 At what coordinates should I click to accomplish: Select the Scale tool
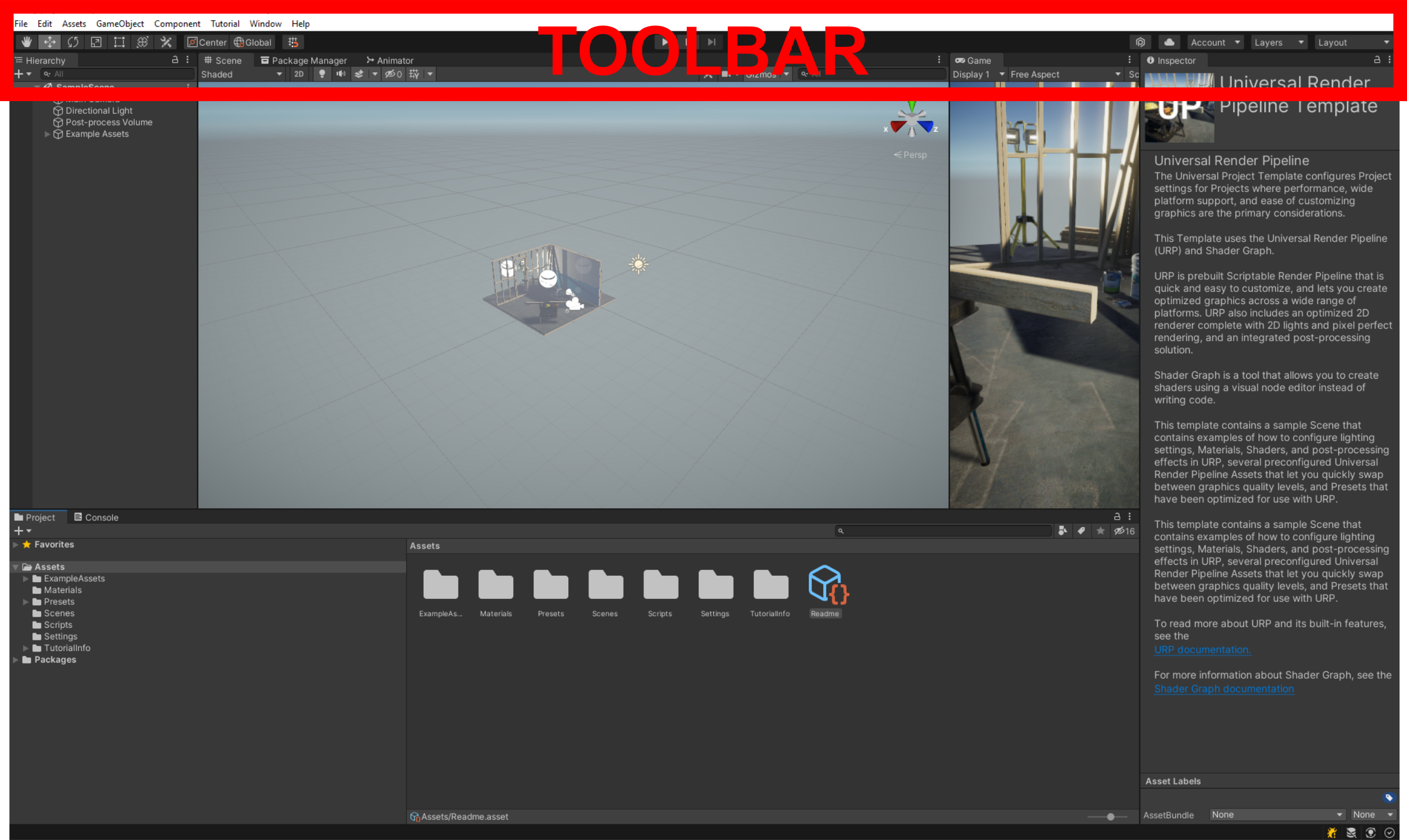[96, 42]
